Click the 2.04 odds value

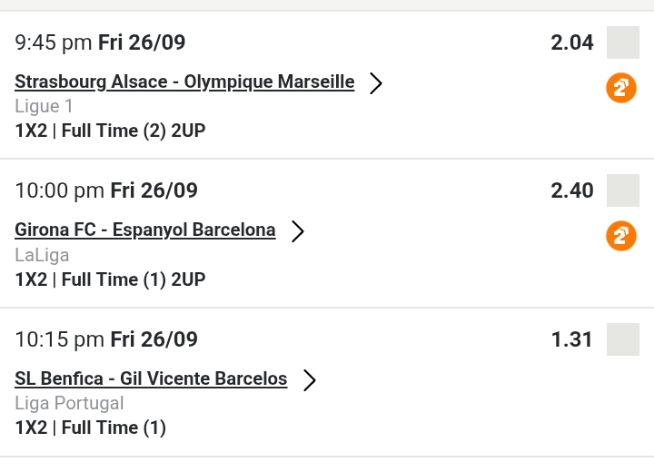(572, 43)
